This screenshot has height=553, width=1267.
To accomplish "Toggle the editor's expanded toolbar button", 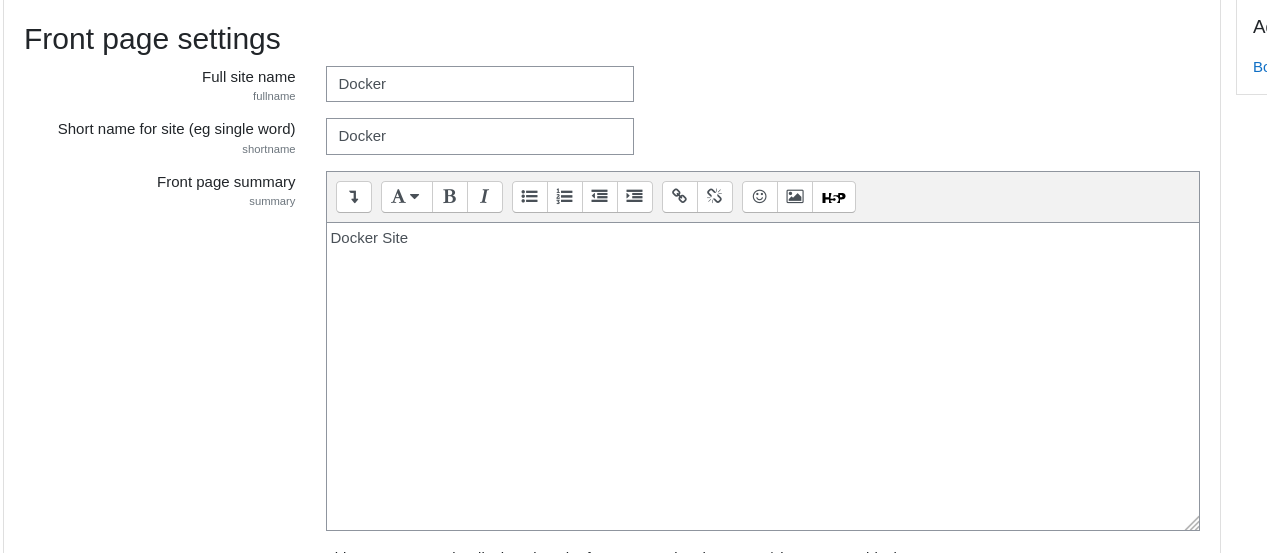I will click(354, 197).
